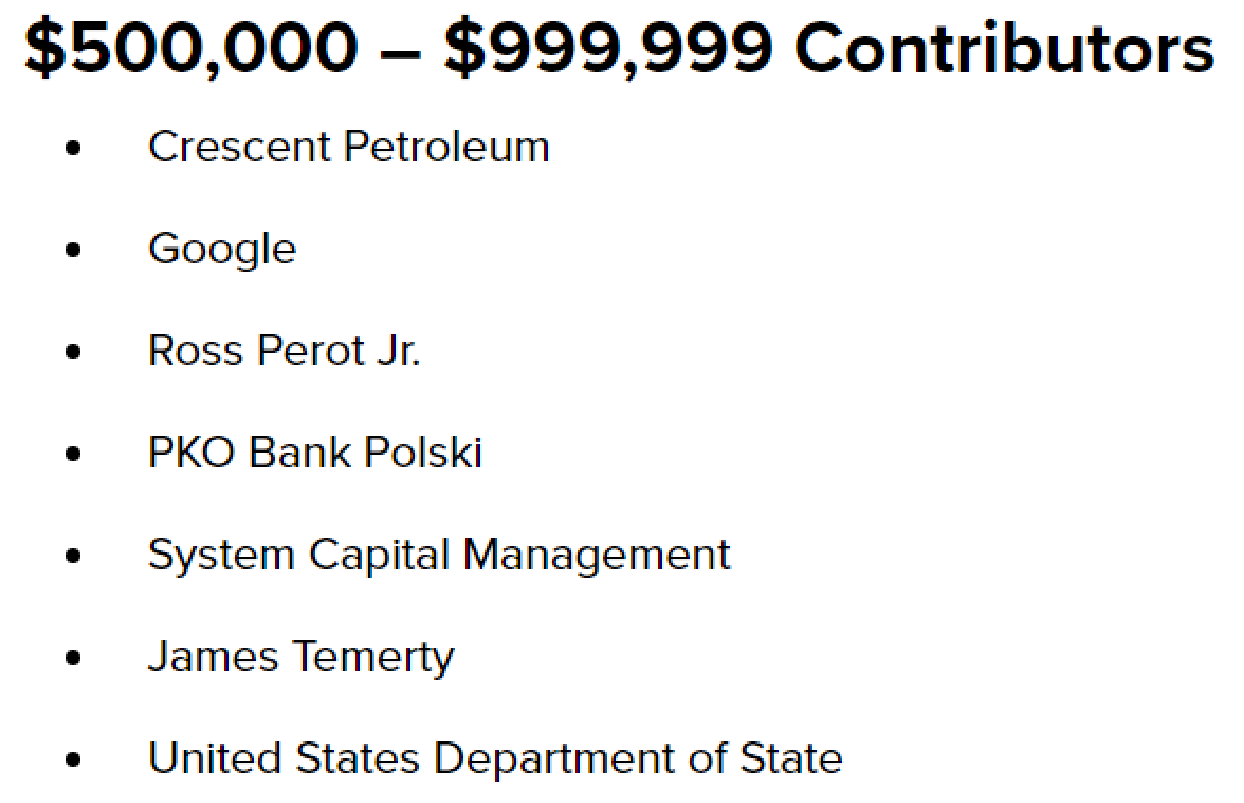Screen dimensions: 1244x803
Task: Open United States Department of State
Action: [x=495, y=758]
